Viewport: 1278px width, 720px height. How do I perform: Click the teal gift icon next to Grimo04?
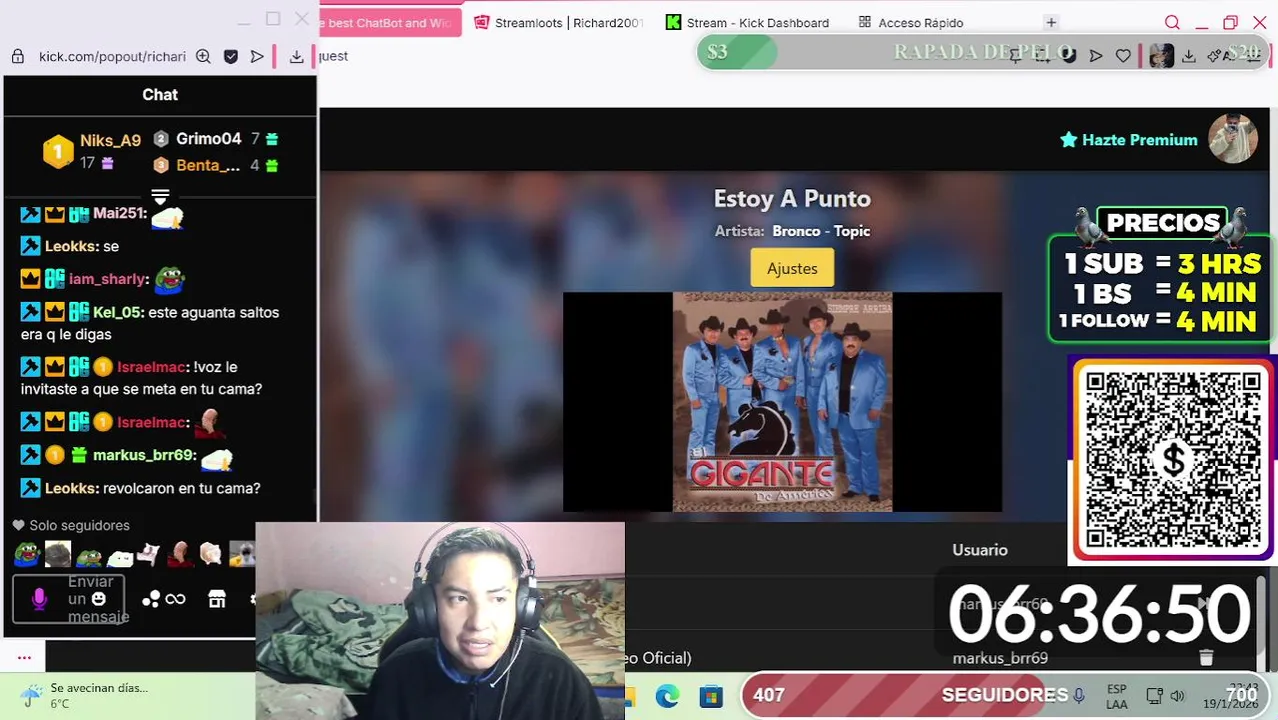pyautogui.click(x=272, y=139)
